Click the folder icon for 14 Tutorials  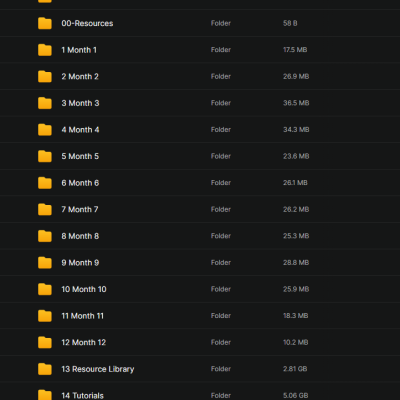point(45,395)
